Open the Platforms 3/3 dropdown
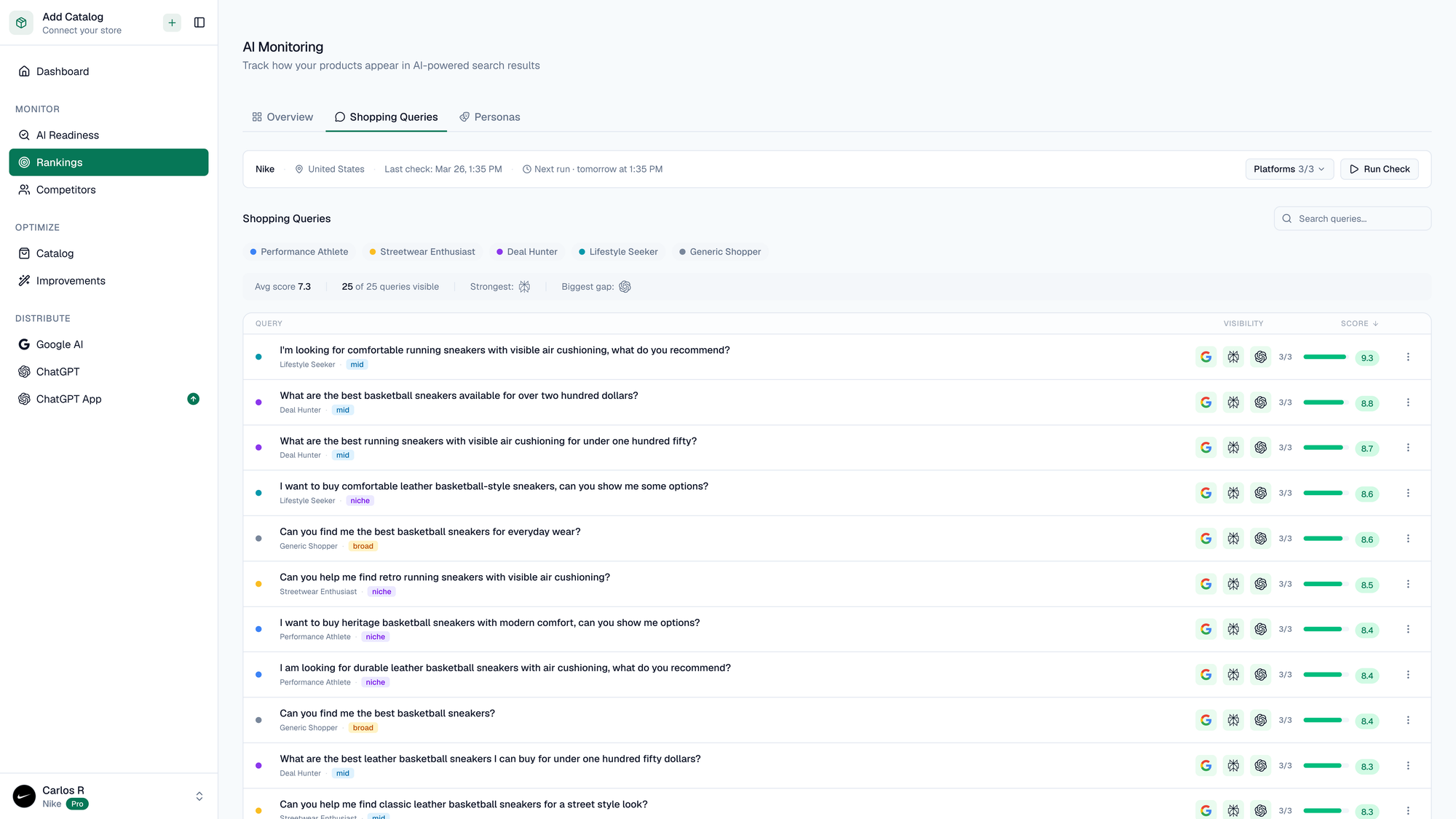 click(1289, 169)
